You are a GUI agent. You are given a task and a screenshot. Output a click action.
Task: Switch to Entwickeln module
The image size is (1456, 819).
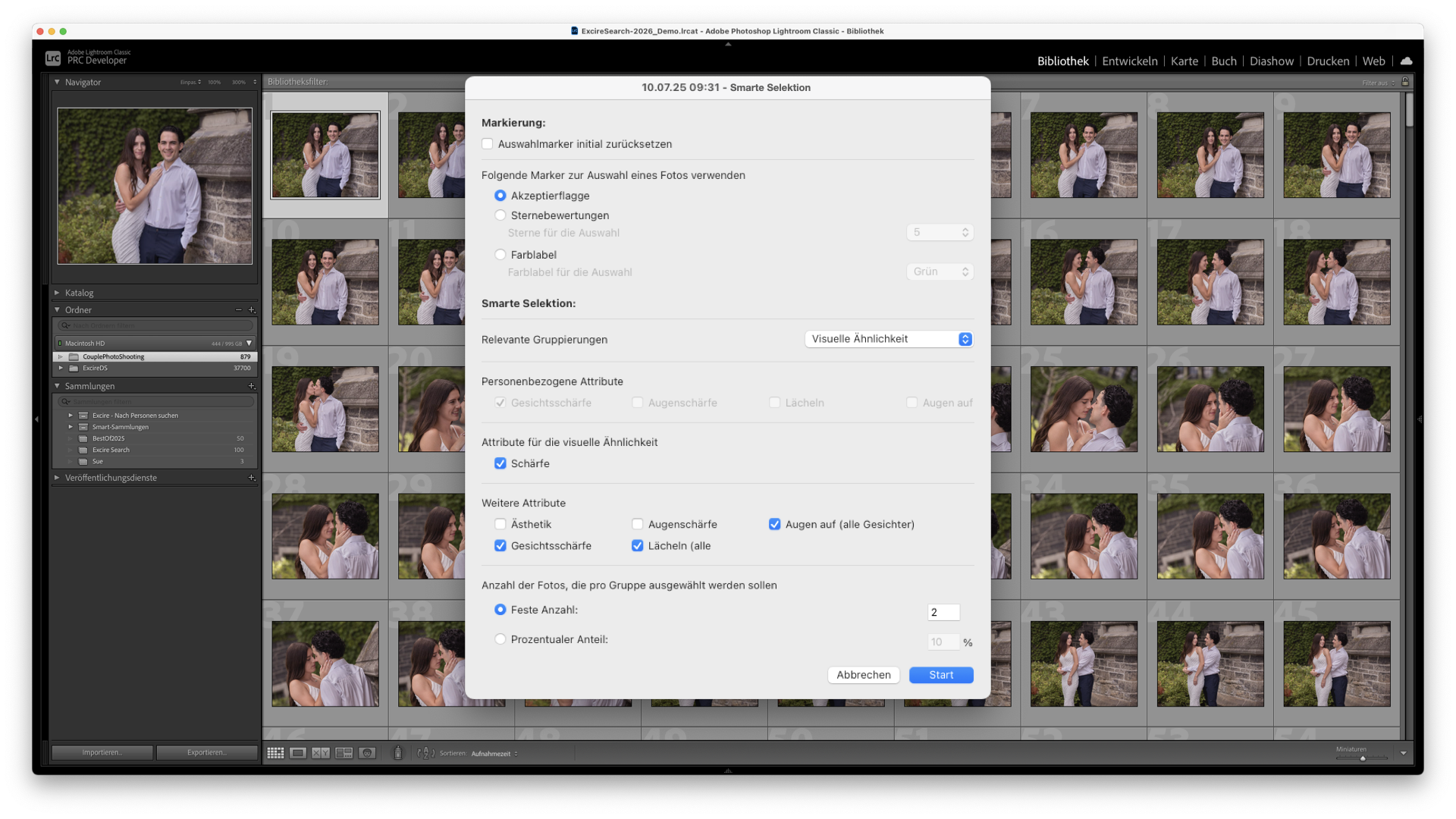click(x=1129, y=61)
